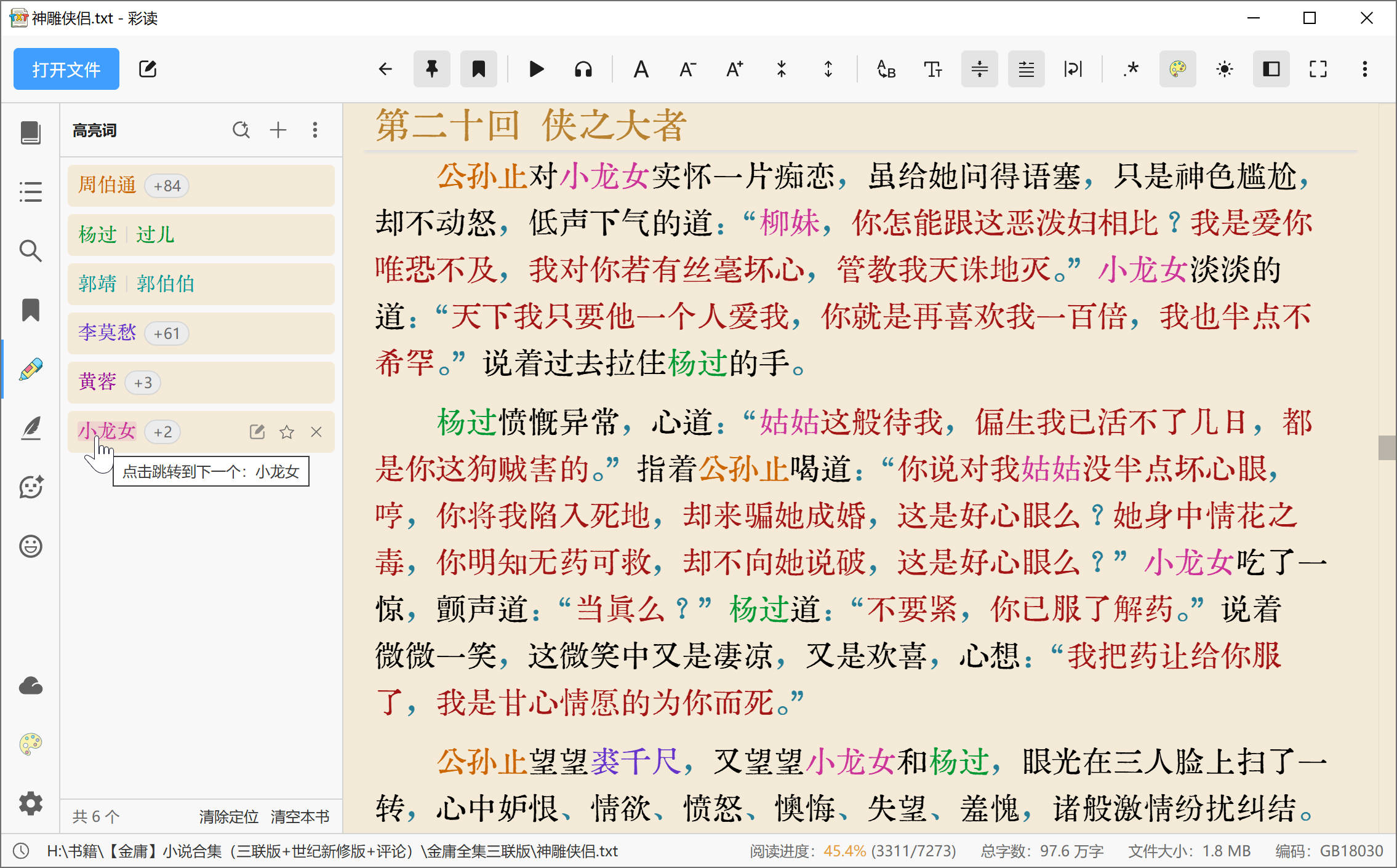Click the vertical scrollbar thumb in reading pane
This screenshot has width=1397, height=868.
pos(1387,448)
